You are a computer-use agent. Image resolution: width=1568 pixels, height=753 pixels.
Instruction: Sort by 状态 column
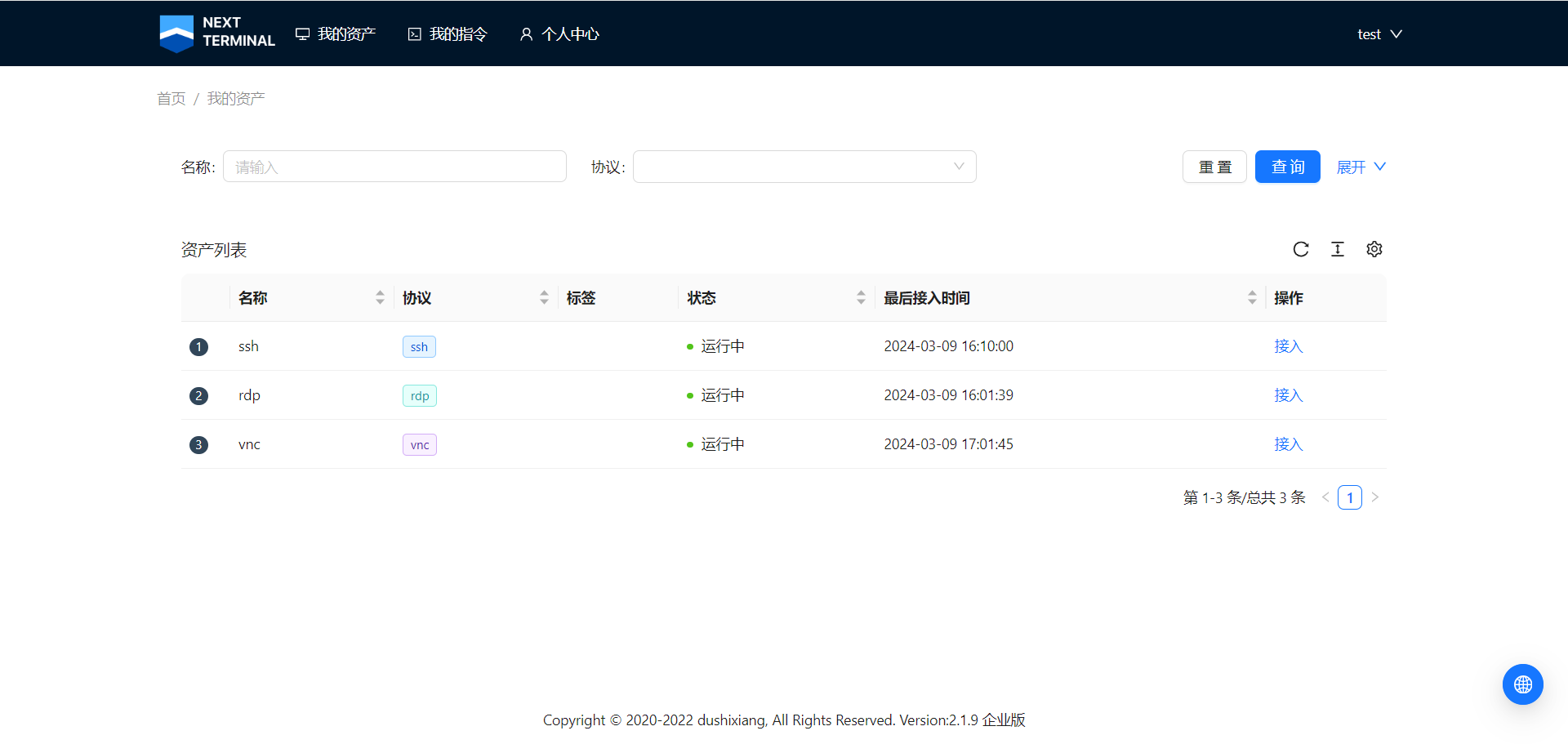[x=861, y=298]
